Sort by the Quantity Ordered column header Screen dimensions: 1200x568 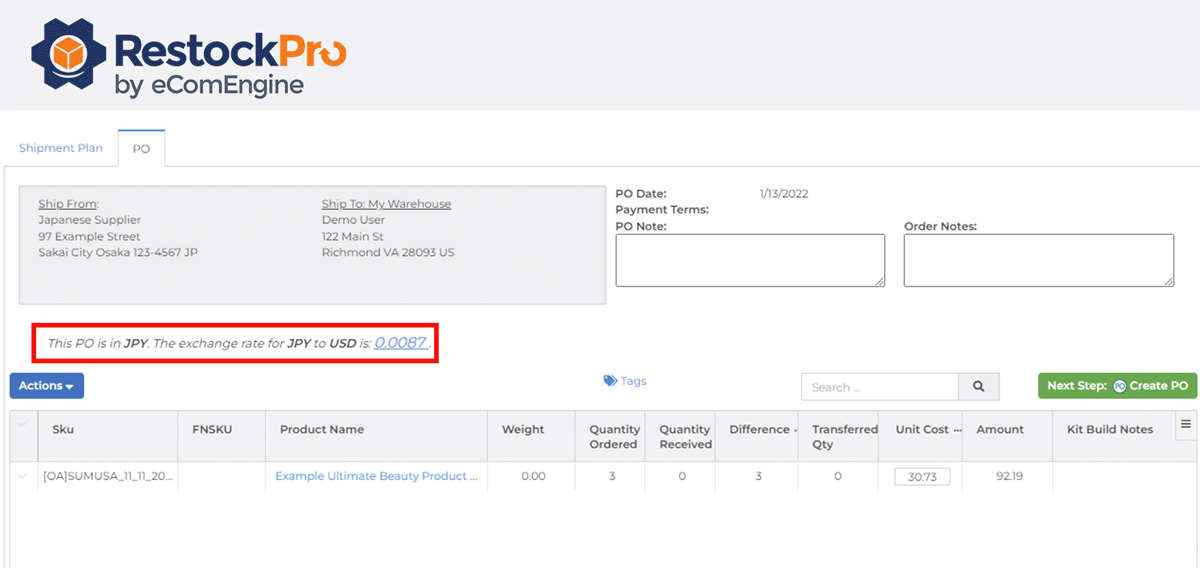click(x=614, y=436)
